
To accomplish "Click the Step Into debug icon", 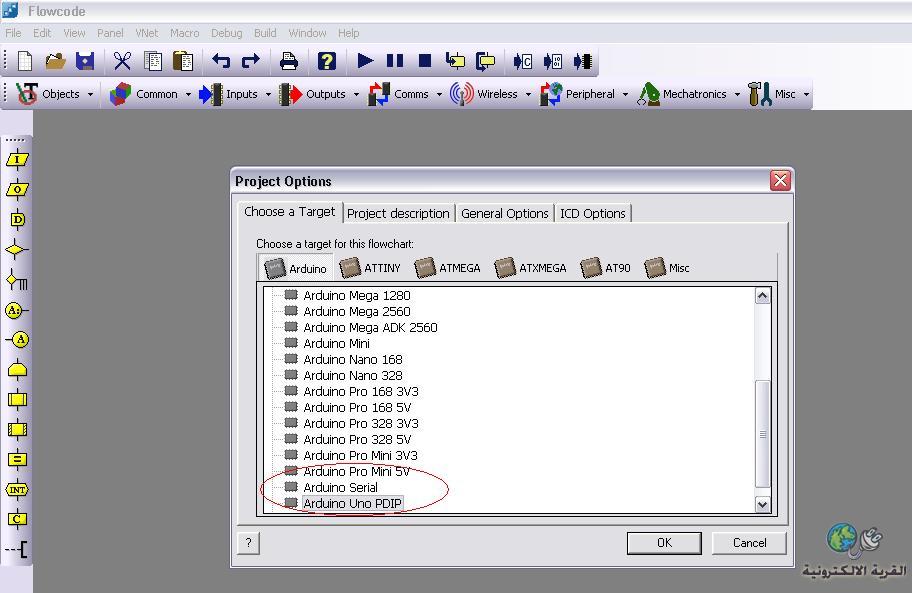I will (x=455, y=60).
